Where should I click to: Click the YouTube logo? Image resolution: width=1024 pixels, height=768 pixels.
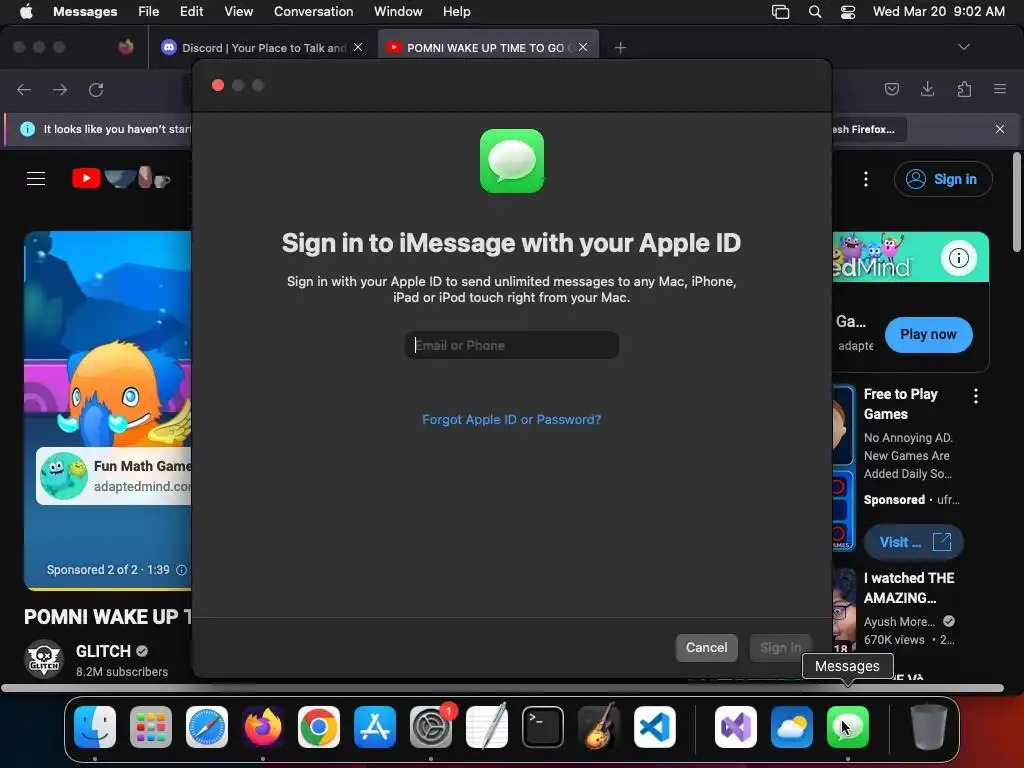point(121,178)
